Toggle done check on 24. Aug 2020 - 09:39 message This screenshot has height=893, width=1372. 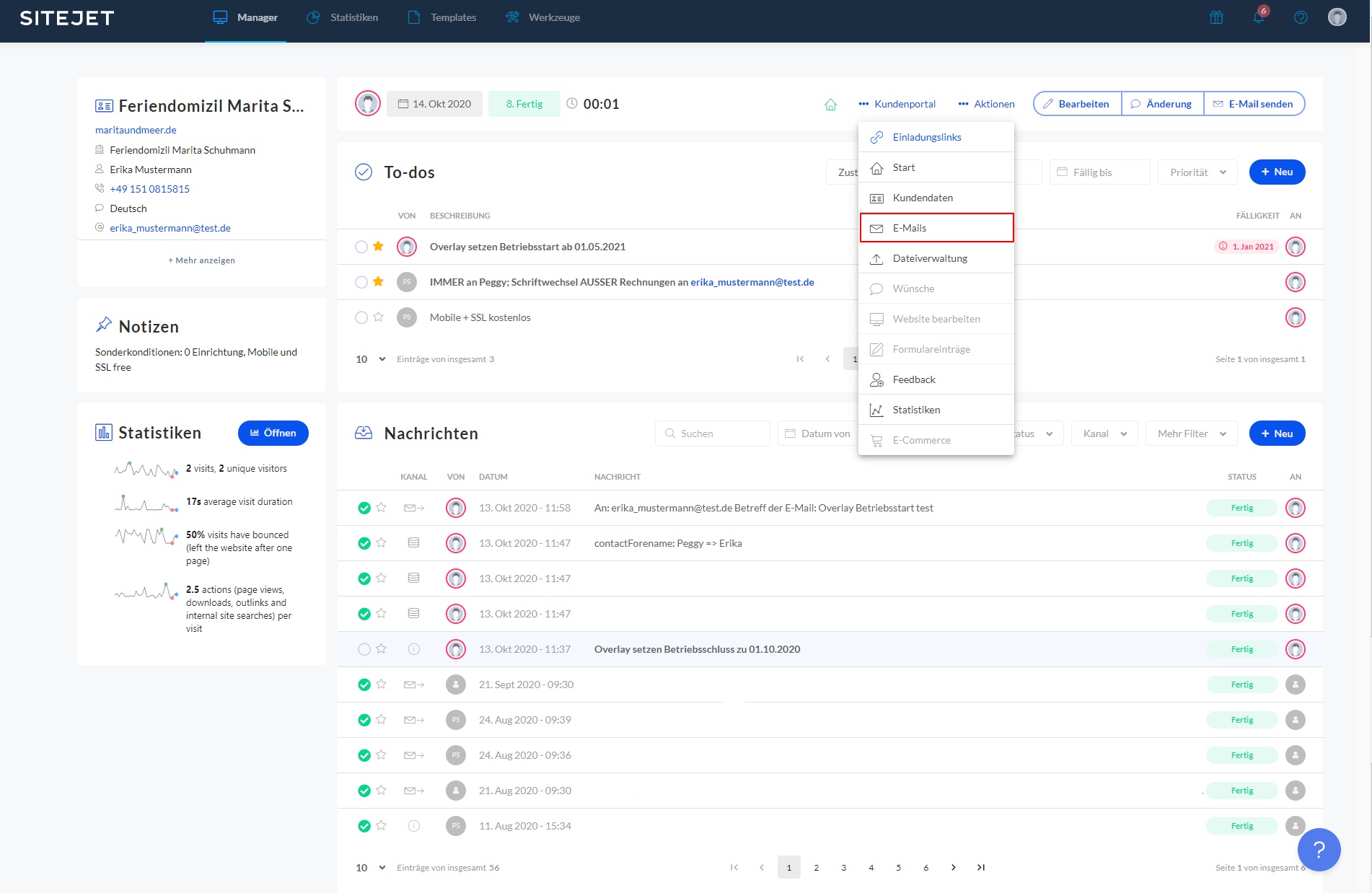point(364,720)
